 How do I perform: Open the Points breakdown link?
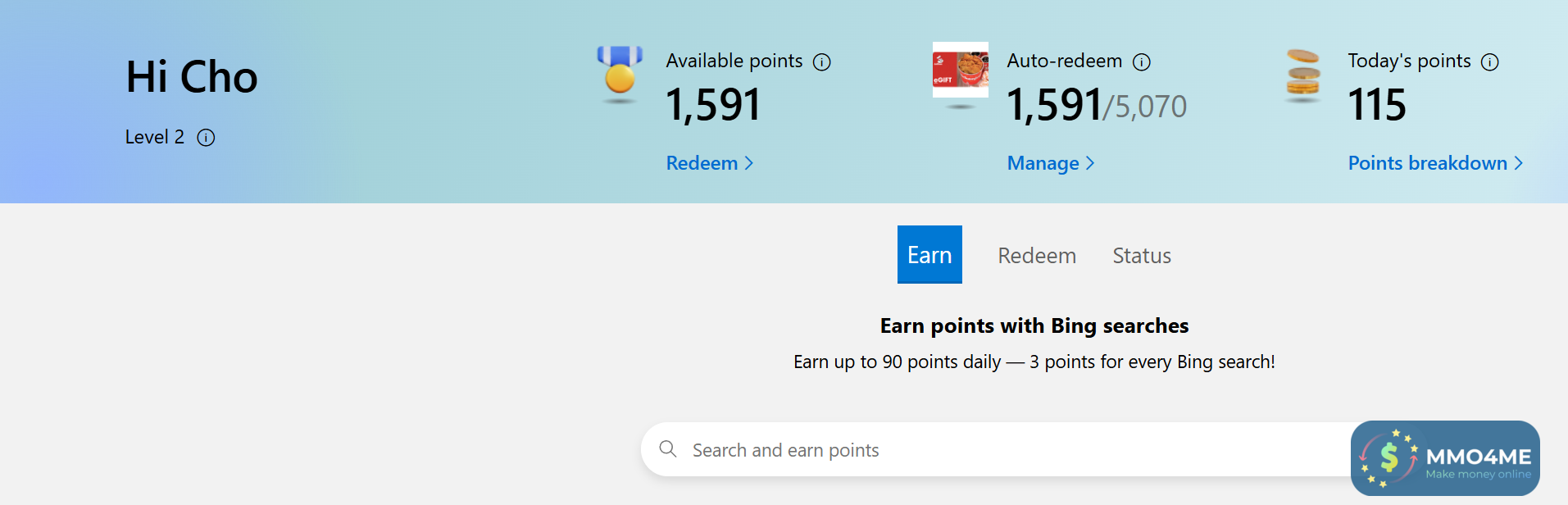[1427, 163]
